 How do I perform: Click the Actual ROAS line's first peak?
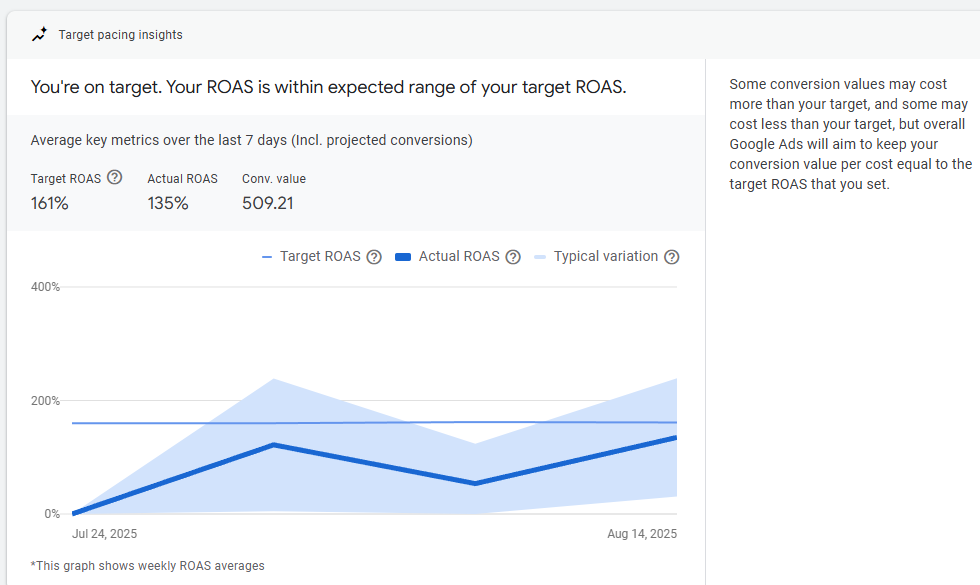[x=274, y=445]
